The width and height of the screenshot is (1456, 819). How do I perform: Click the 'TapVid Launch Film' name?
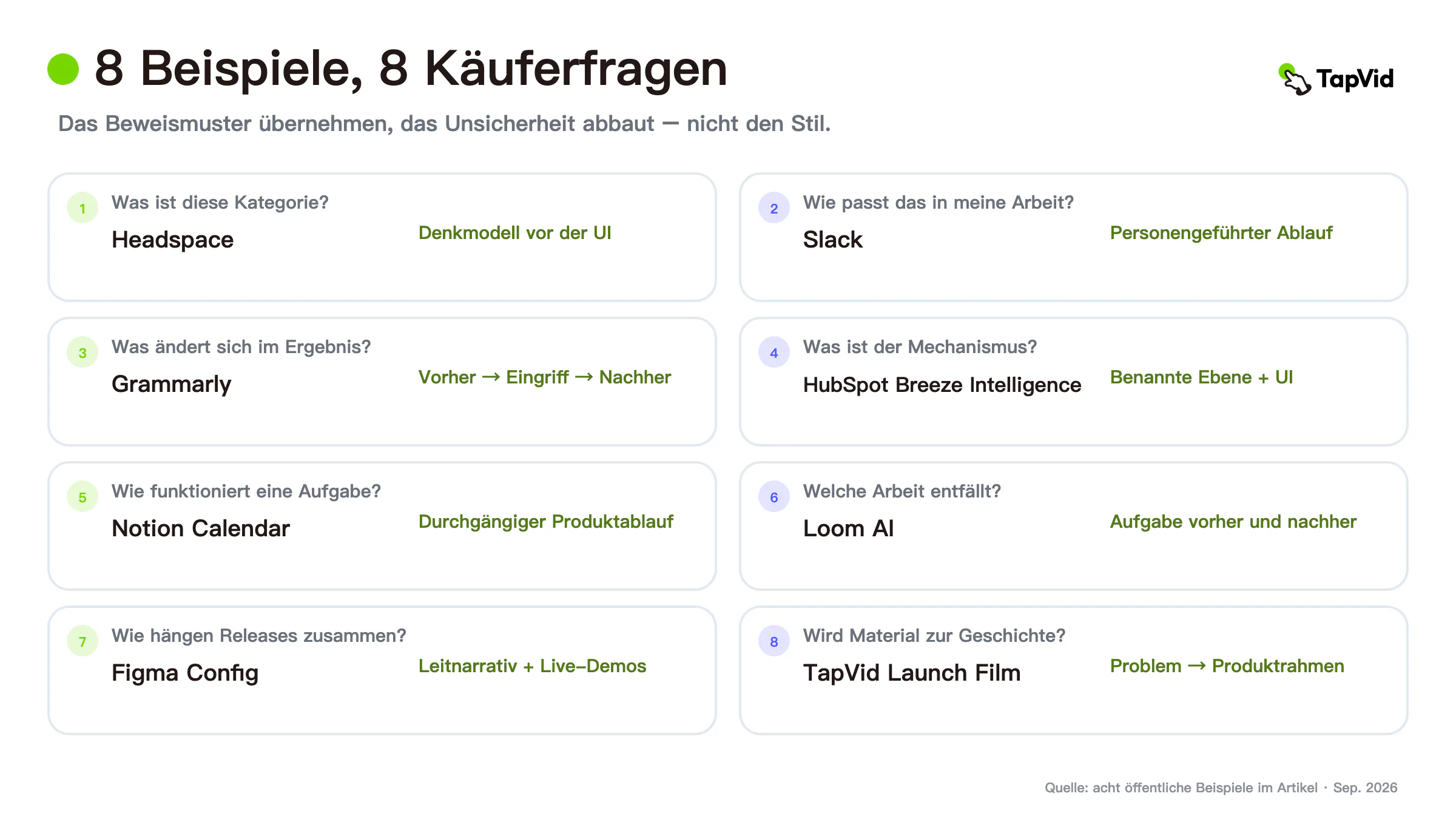911,673
